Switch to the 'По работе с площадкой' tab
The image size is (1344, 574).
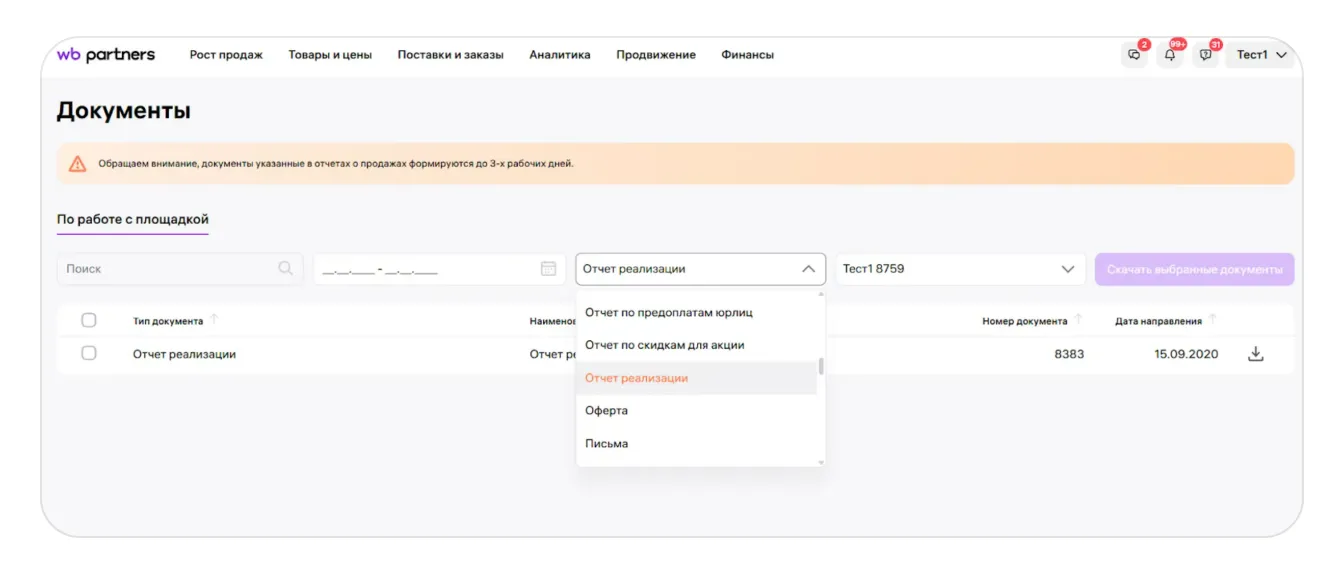[133, 220]
